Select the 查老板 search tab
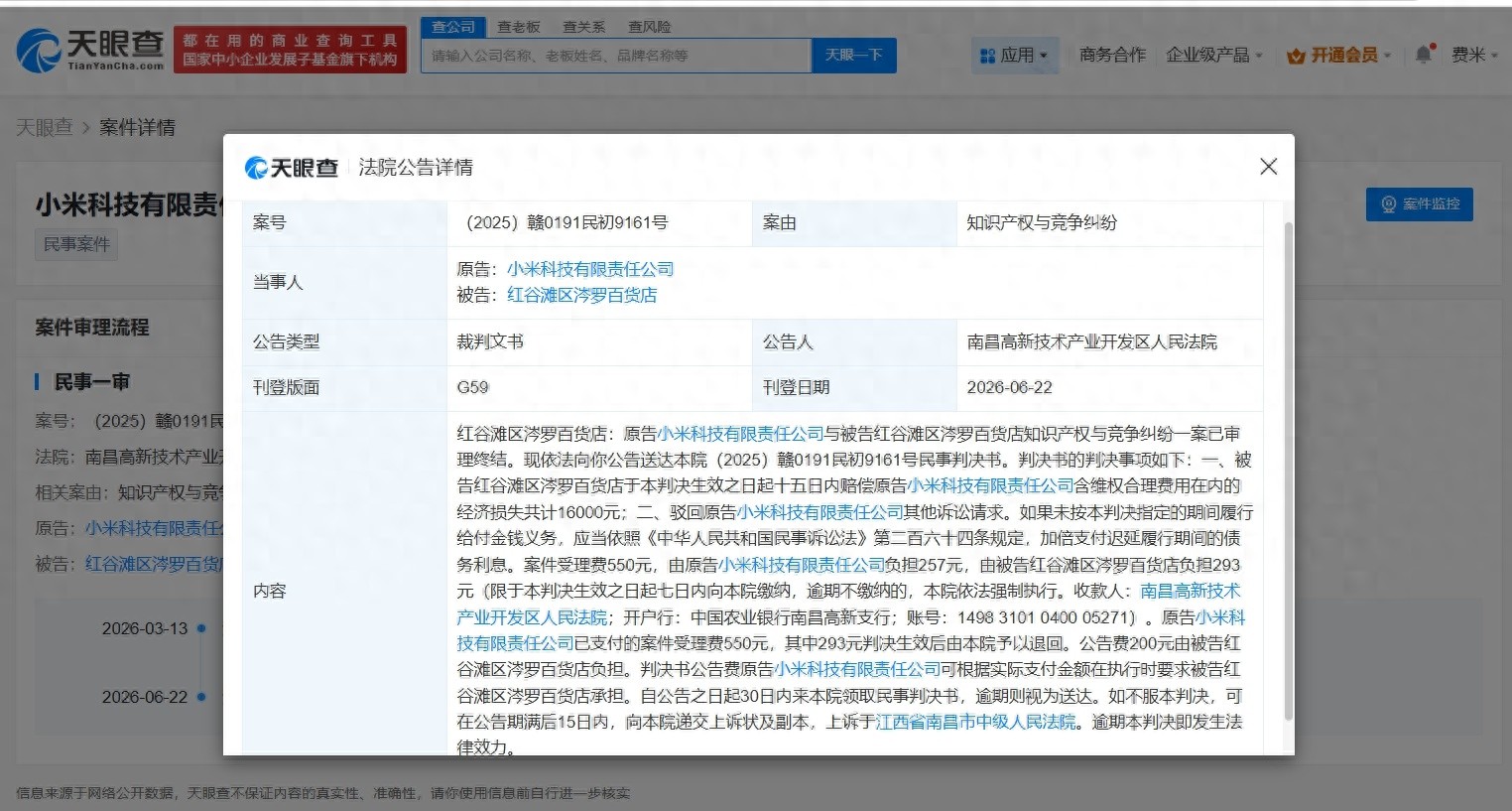This screenshot has width=1512, height=811. [x=519, y=27]
